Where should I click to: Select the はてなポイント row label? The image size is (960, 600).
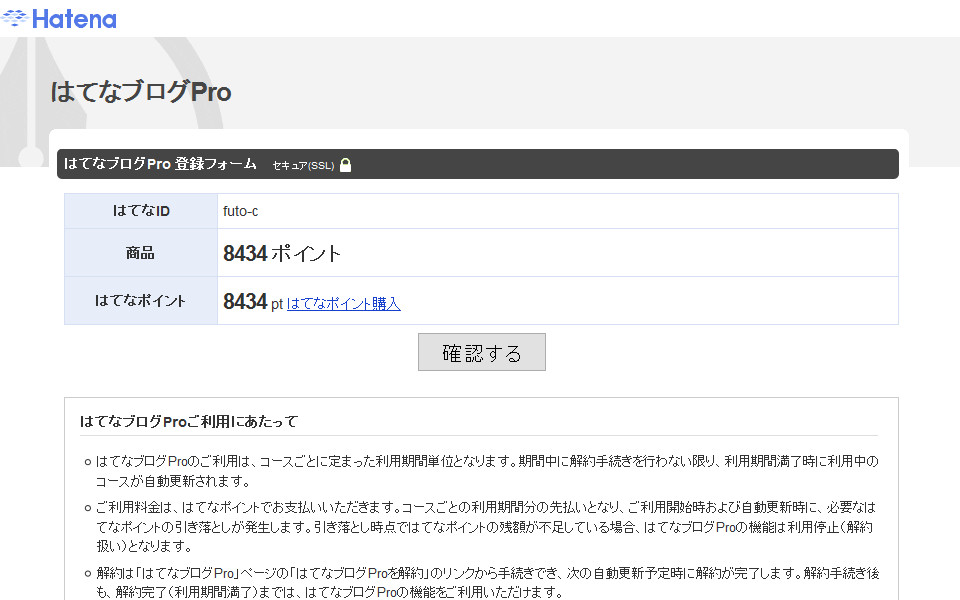(x=141, y=301)
